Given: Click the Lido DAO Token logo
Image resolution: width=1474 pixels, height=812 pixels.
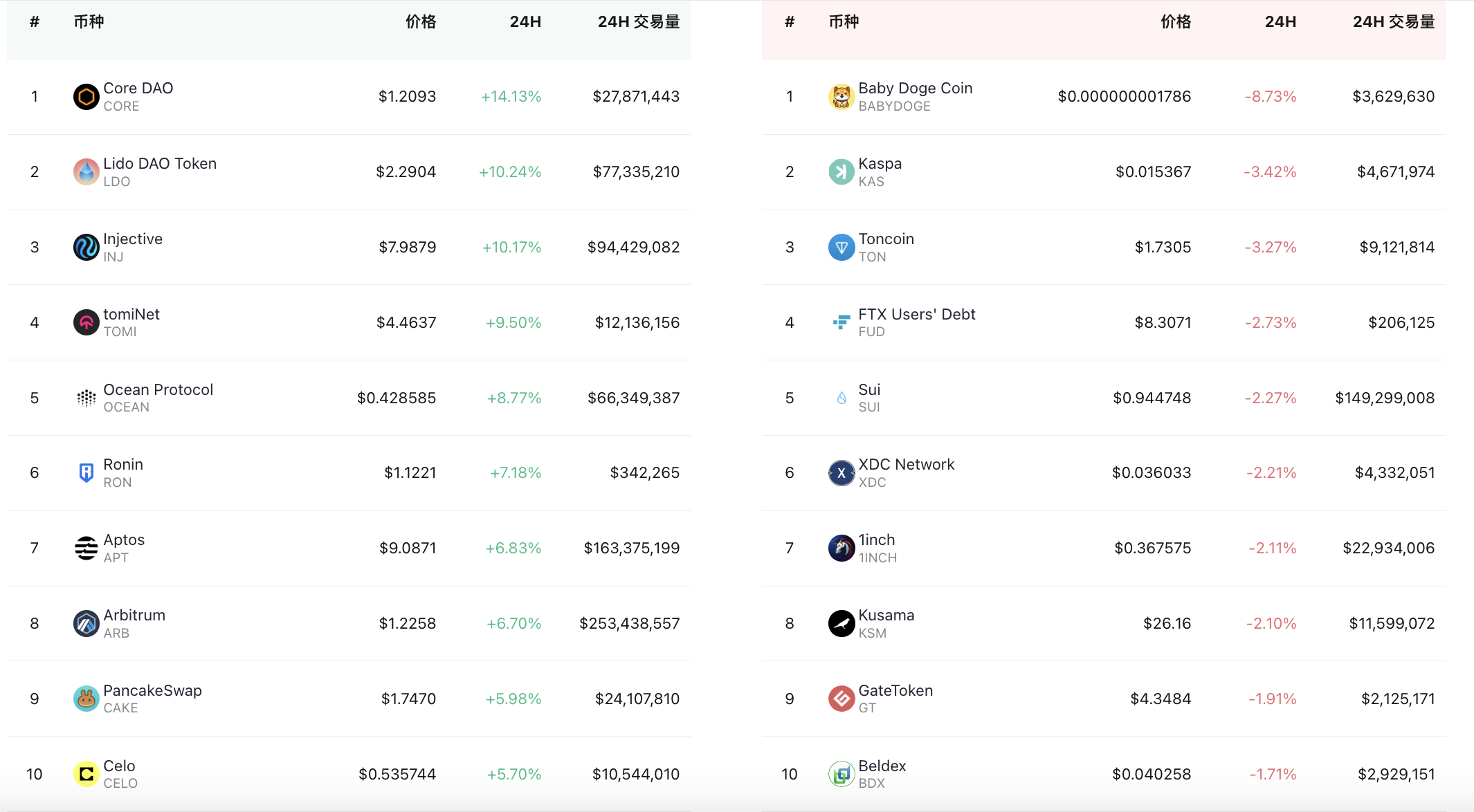Looking at the screenshot, I should 87,172.
